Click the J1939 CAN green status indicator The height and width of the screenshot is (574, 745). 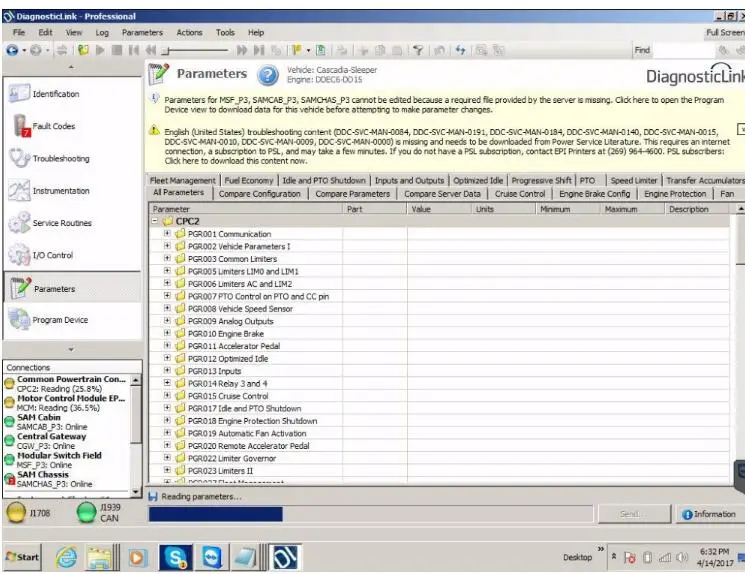coord(88,513)
